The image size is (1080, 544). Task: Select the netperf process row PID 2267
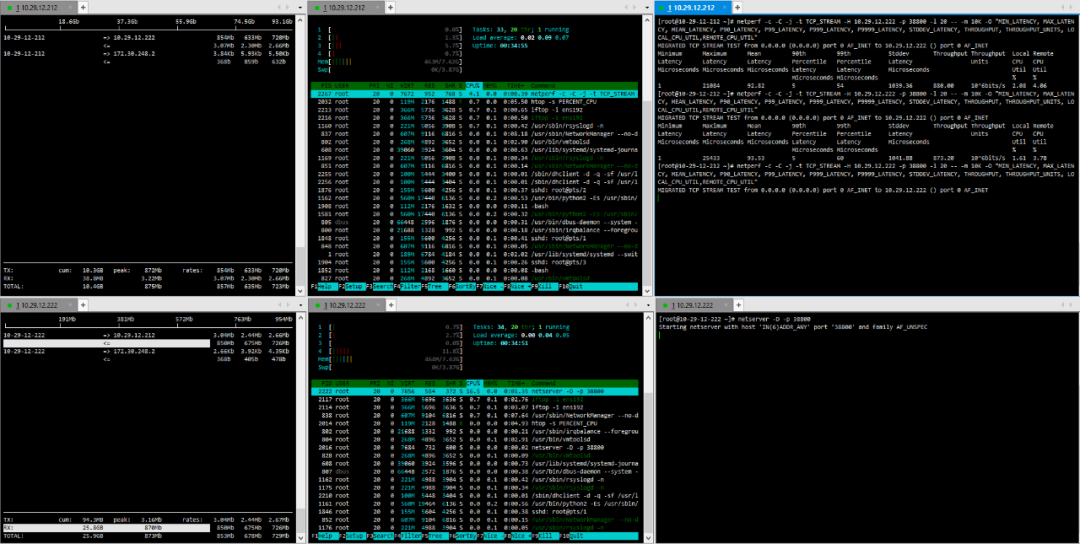(475, 93)
